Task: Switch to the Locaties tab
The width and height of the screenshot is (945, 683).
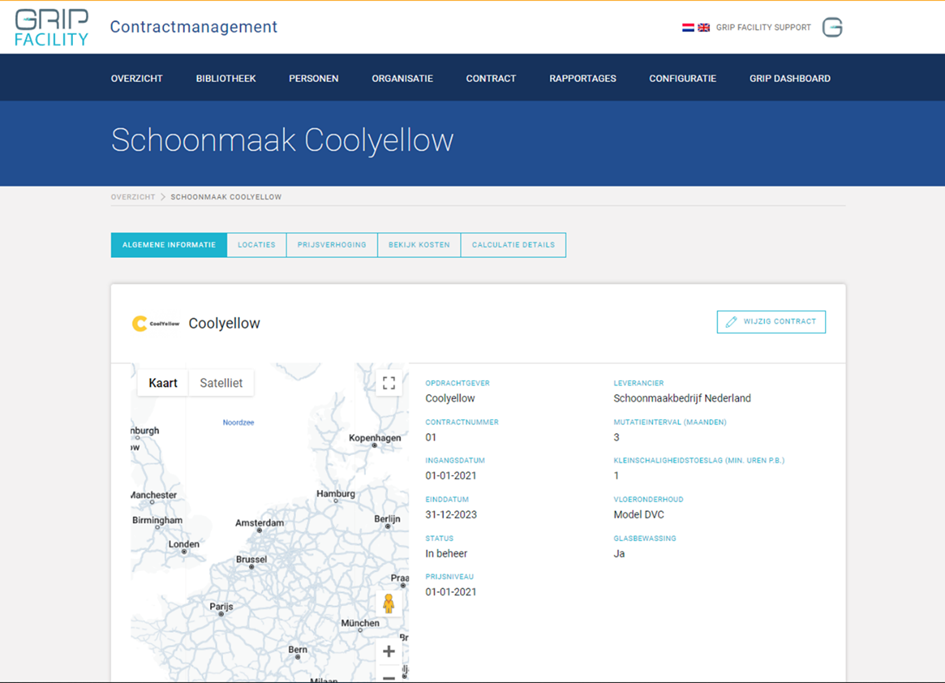Action: pyautogui.click(x=257, y=245)
